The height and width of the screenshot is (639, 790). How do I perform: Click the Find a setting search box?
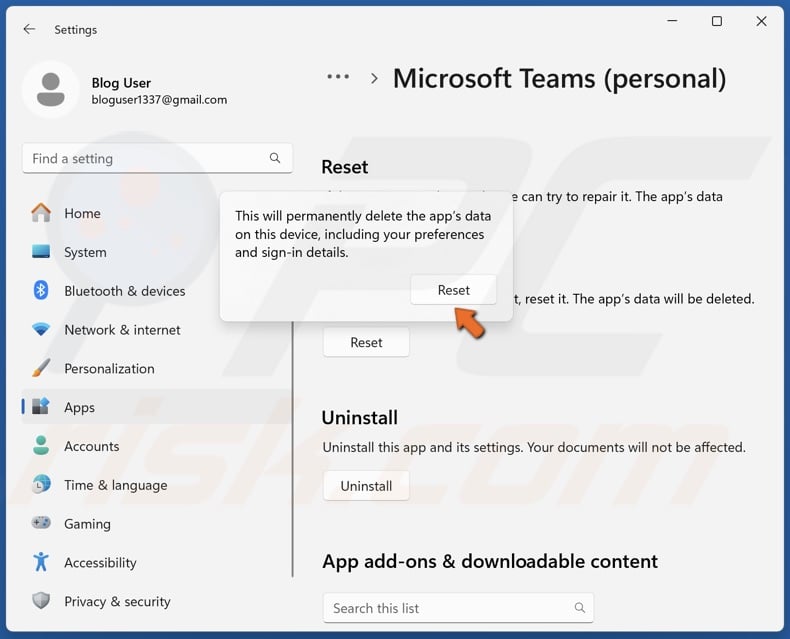tap(157, 158)
